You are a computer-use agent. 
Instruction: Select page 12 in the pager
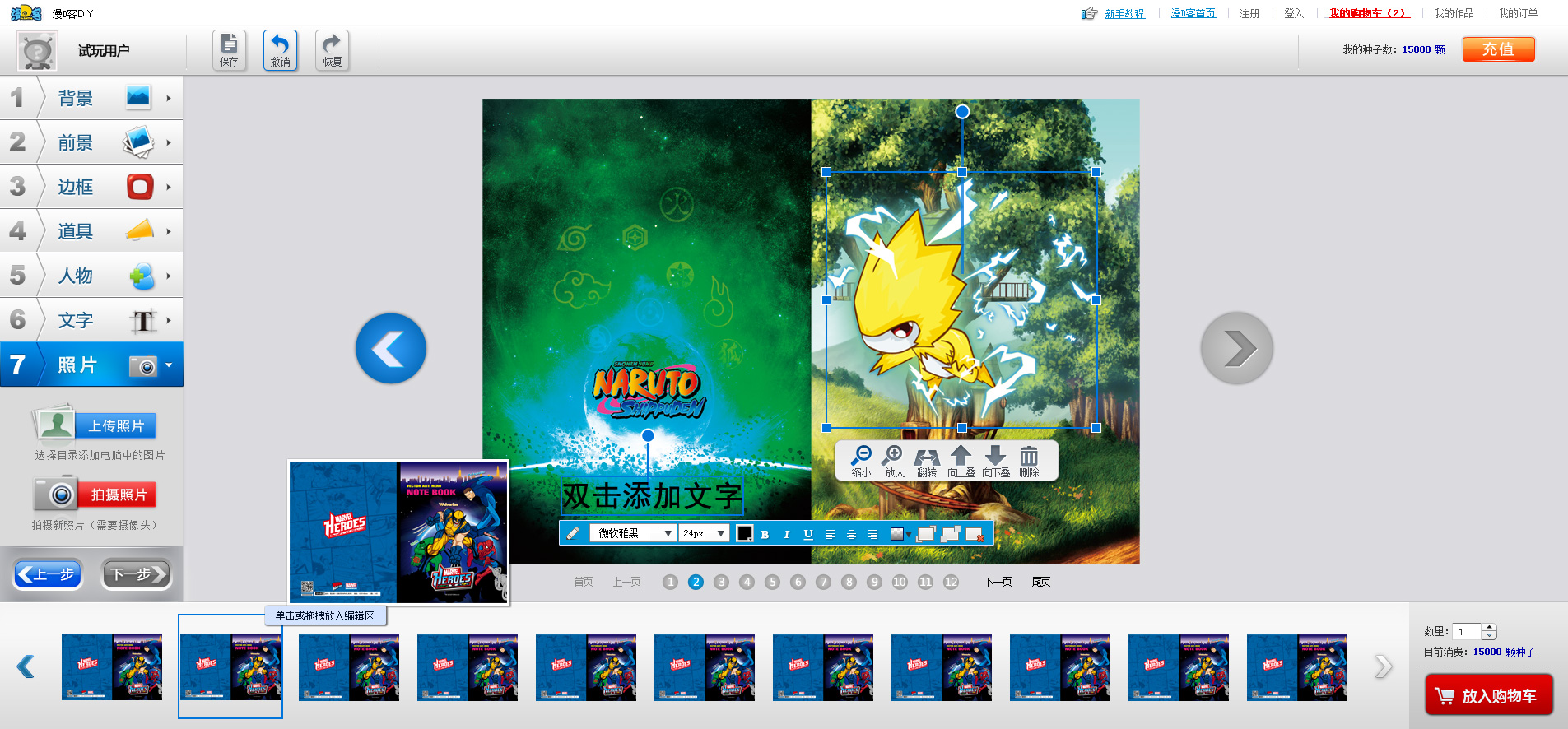(951, 582)
